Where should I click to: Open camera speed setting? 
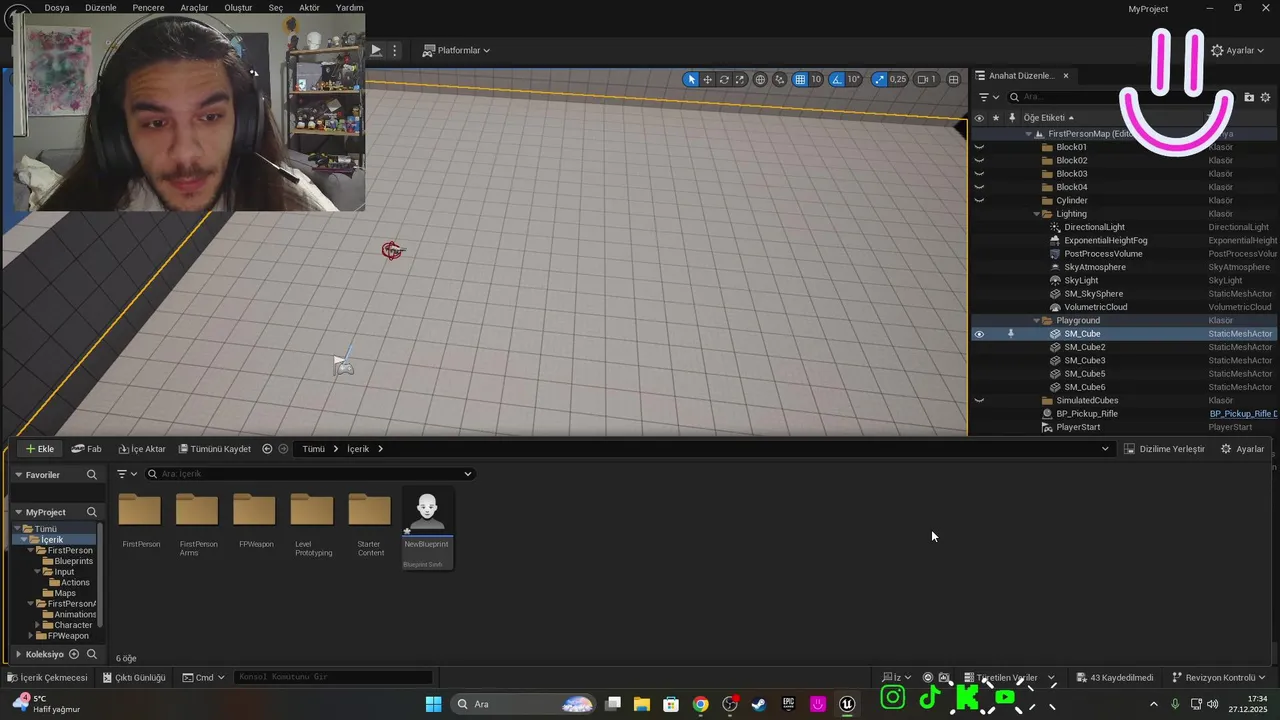[x=927, y=79]
